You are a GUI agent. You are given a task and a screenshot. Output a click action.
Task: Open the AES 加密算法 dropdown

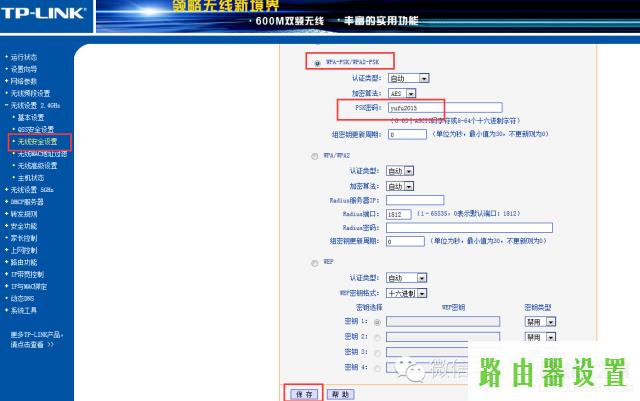[402, 94]
